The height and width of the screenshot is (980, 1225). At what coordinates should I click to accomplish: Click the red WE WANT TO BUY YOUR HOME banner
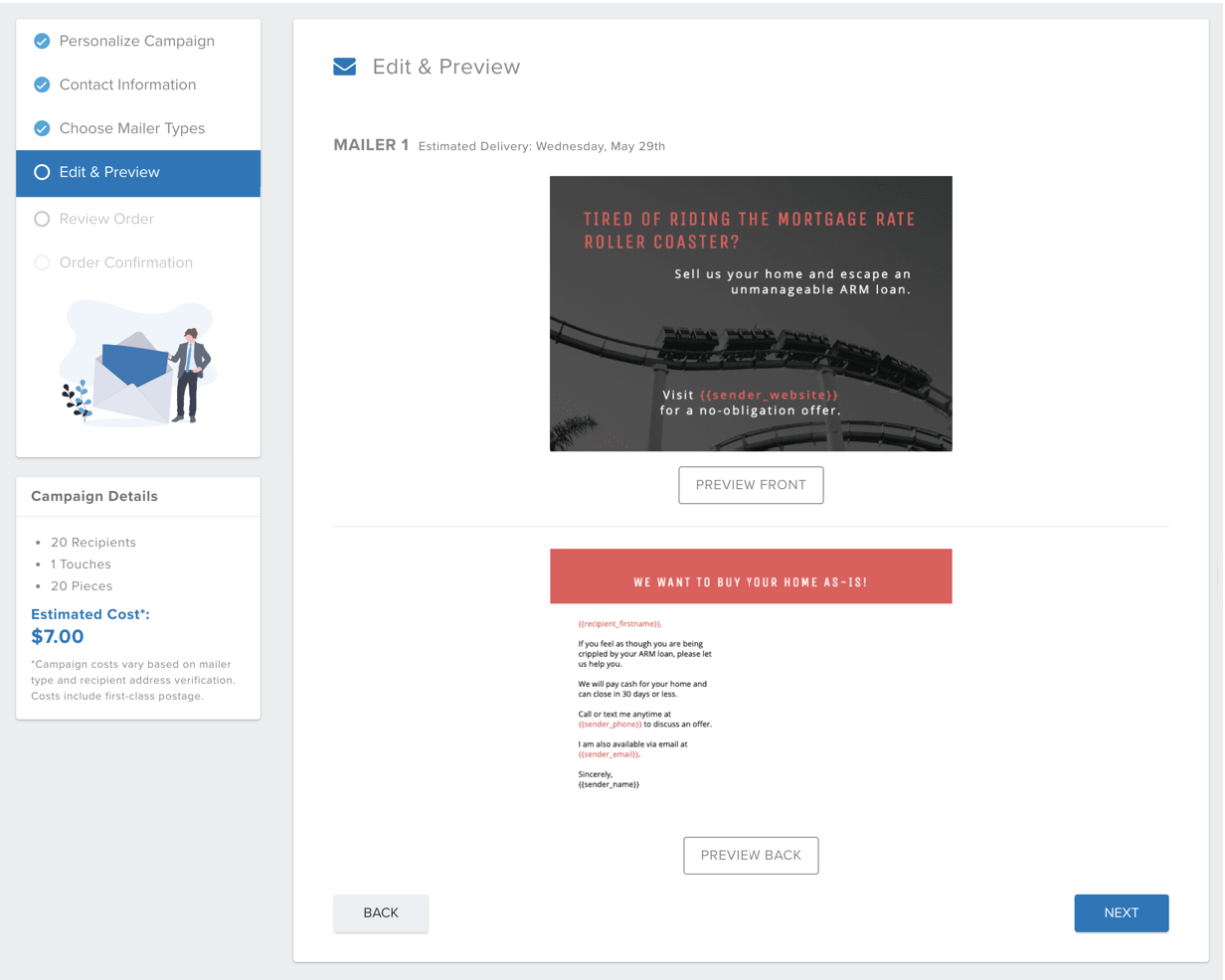[x=751, y=576]
